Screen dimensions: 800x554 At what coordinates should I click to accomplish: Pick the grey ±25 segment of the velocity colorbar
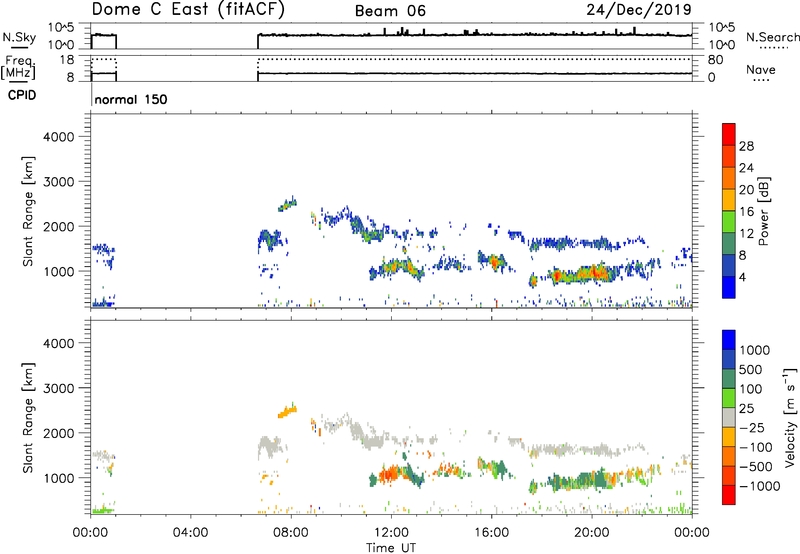pos(729,418)
